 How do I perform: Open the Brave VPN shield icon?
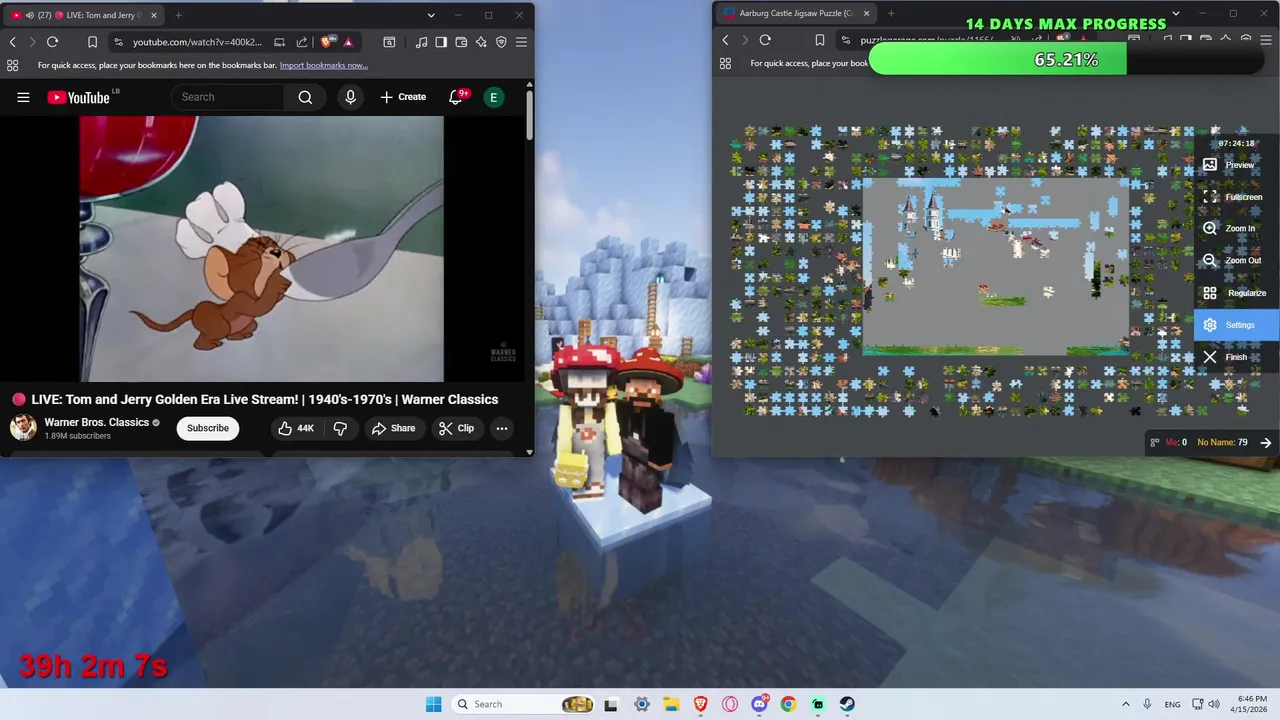pos(501,42)
